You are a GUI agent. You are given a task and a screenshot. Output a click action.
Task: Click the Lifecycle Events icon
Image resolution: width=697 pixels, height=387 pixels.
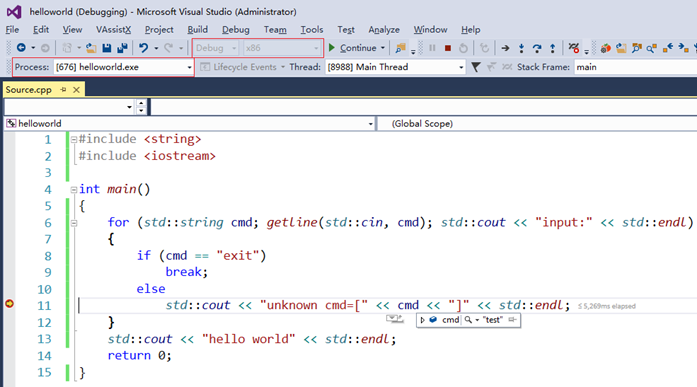[205, 67]
